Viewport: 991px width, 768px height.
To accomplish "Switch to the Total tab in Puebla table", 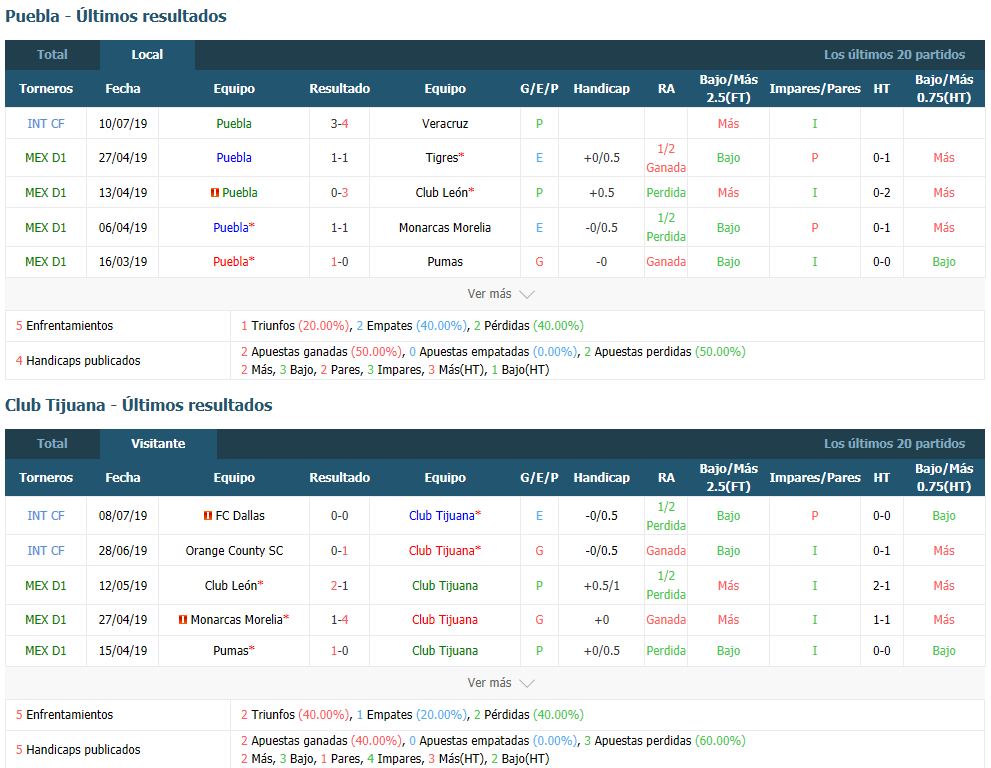I will point(52,55).
